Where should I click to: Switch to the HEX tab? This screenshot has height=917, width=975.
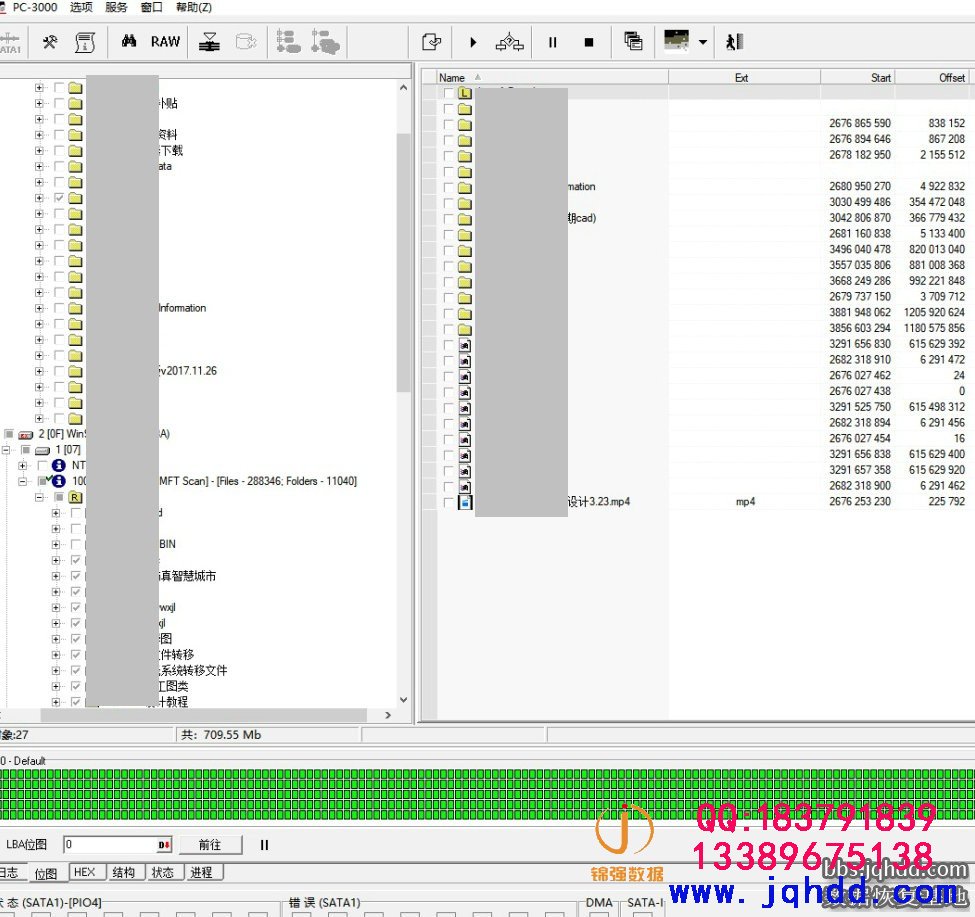[x=85, y=872]
